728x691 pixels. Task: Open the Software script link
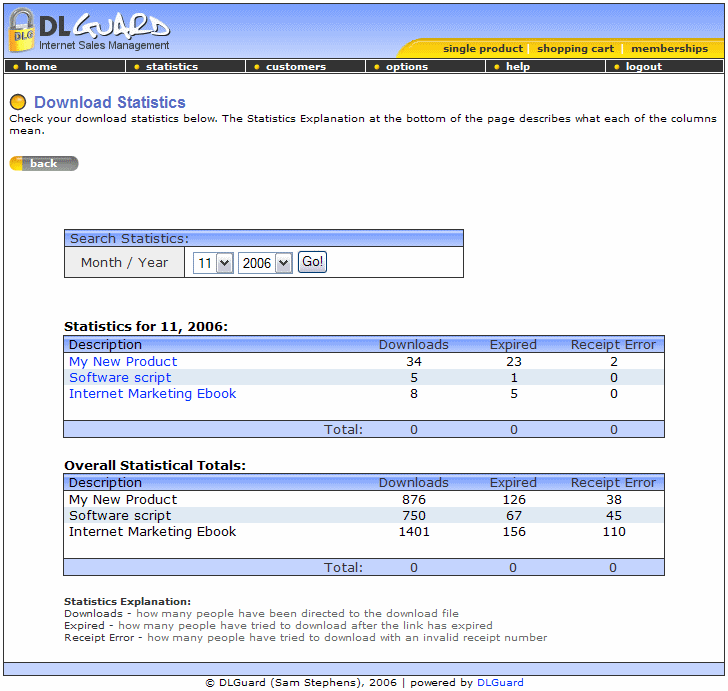(x=120, y=378)
